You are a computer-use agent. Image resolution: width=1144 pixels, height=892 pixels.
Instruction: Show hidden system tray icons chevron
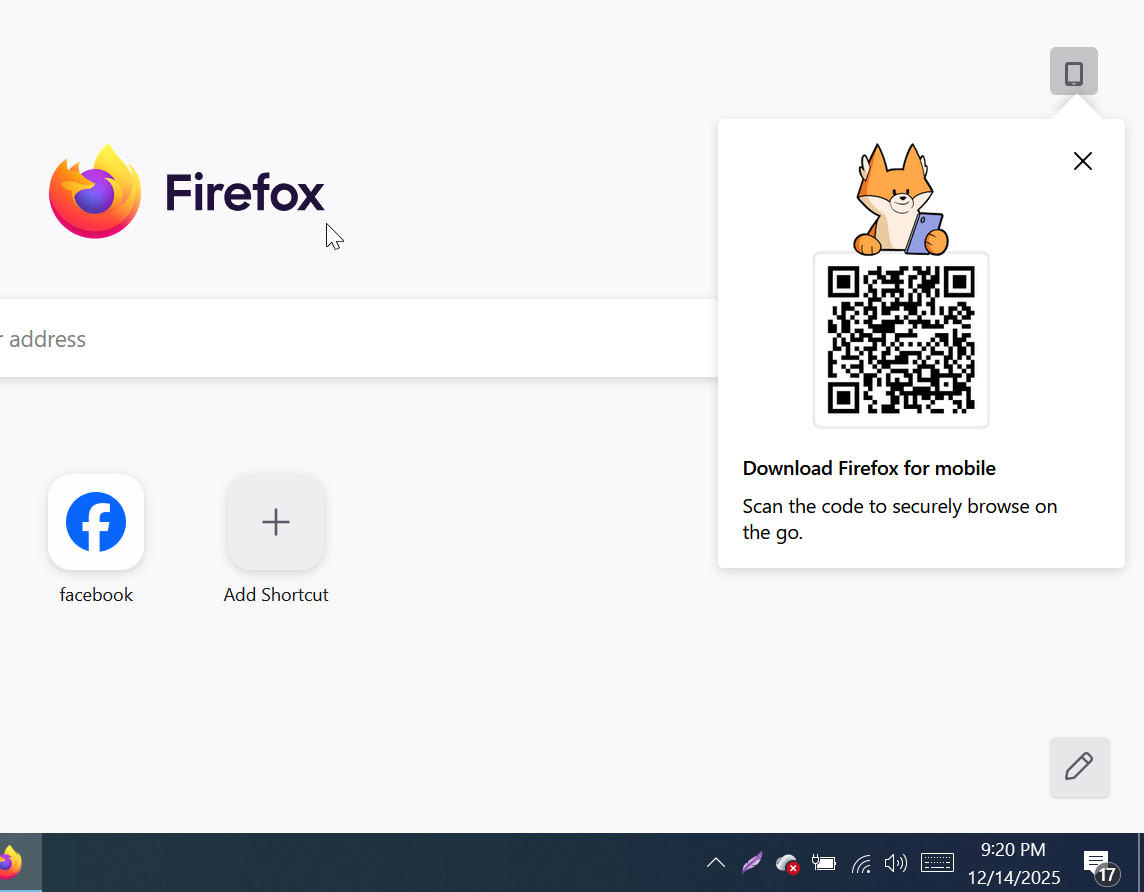click(716, 863)
